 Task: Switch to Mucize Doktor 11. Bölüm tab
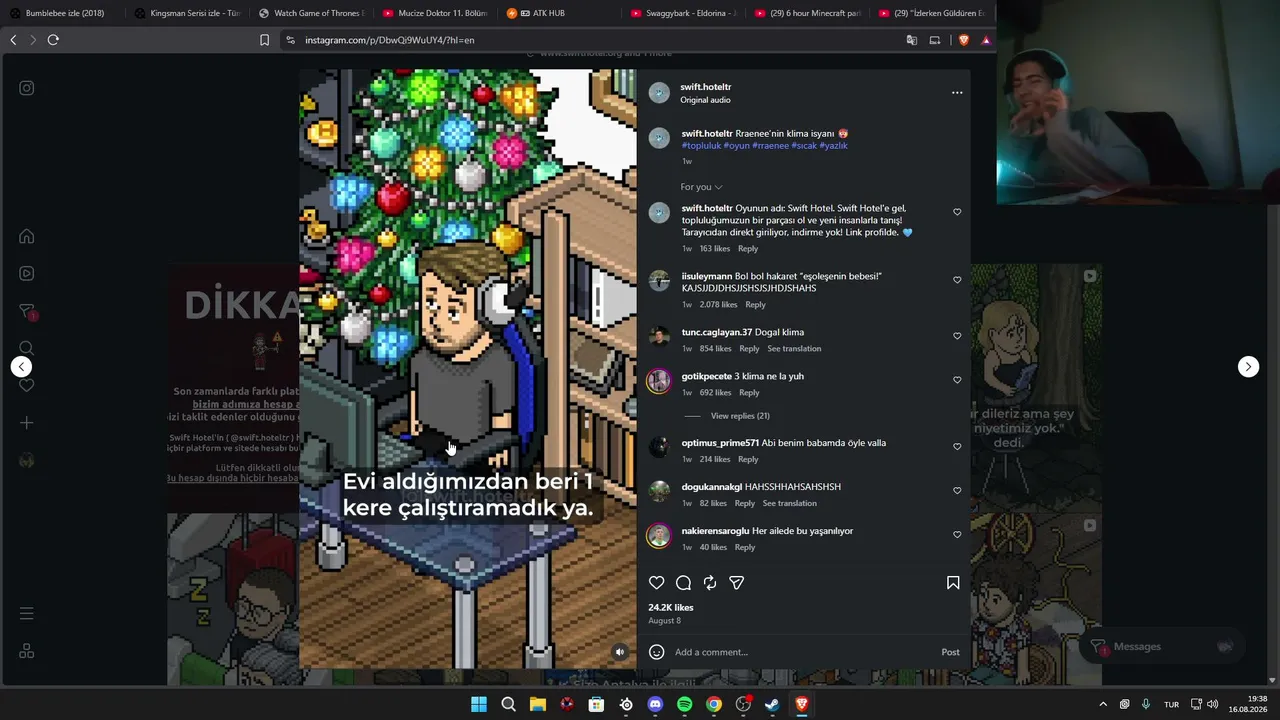tap(435, 13)
